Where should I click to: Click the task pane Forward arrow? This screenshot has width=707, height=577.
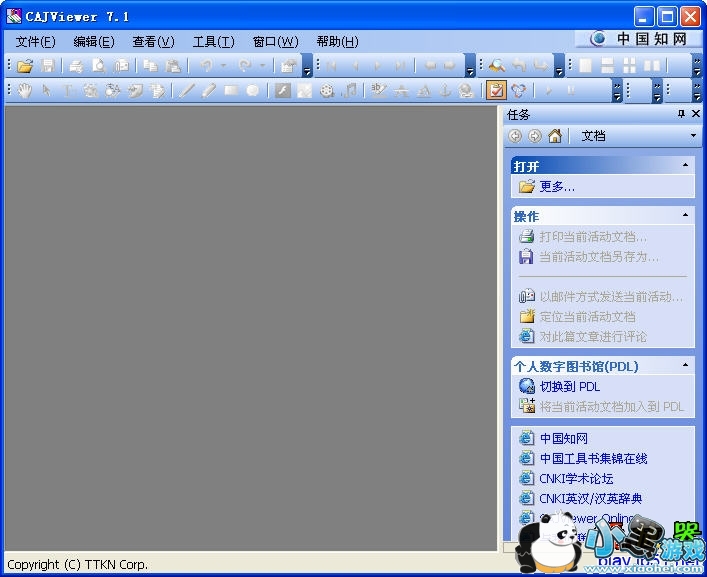[x=535, y=136]
